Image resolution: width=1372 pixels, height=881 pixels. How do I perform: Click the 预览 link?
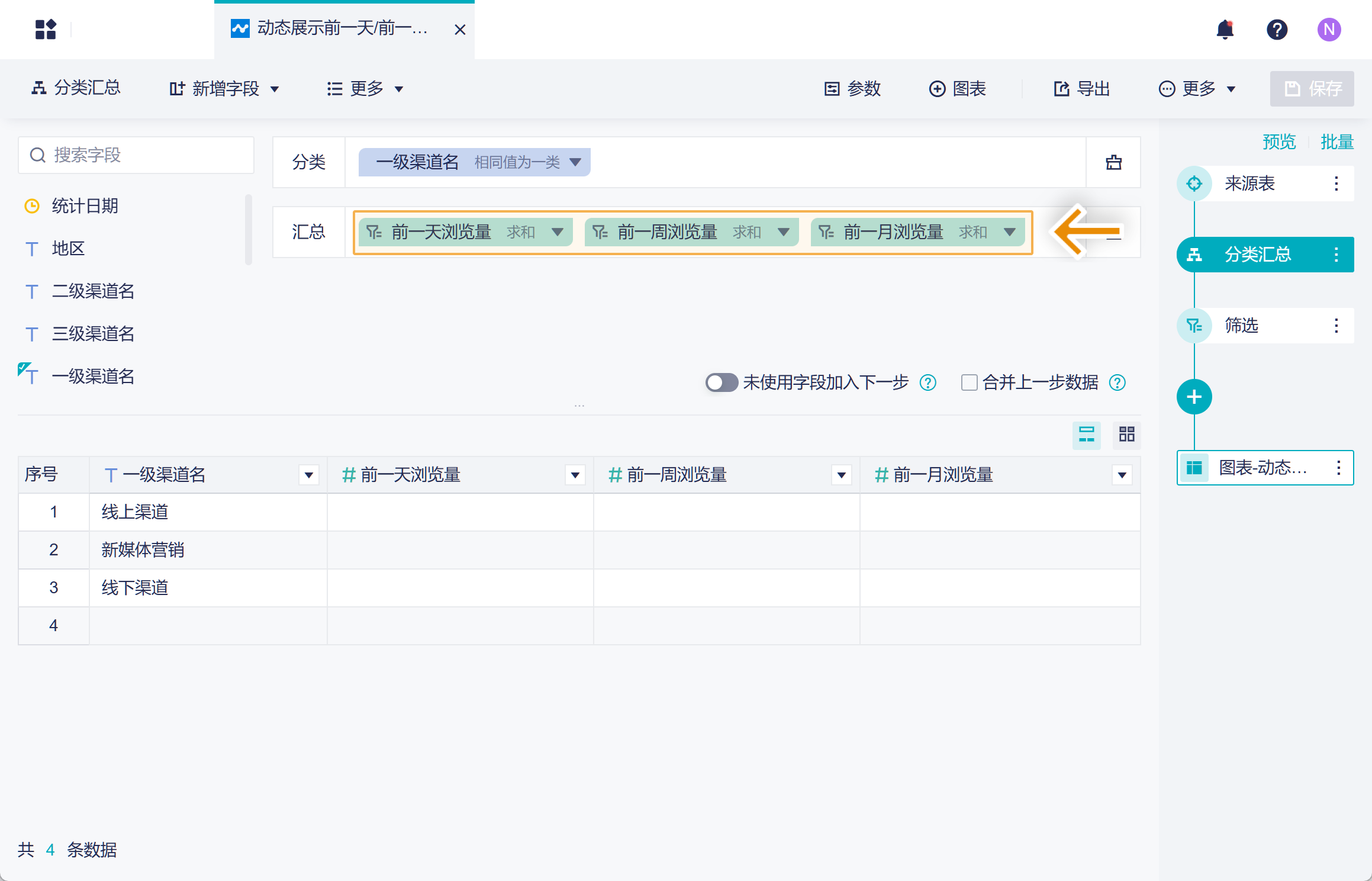coord(1278,142)
